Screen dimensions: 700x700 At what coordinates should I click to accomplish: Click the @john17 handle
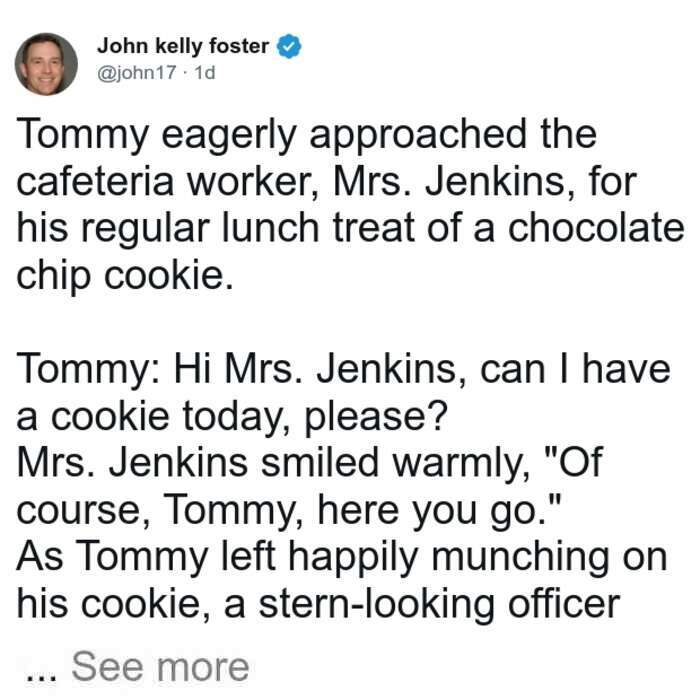point(137,72)
